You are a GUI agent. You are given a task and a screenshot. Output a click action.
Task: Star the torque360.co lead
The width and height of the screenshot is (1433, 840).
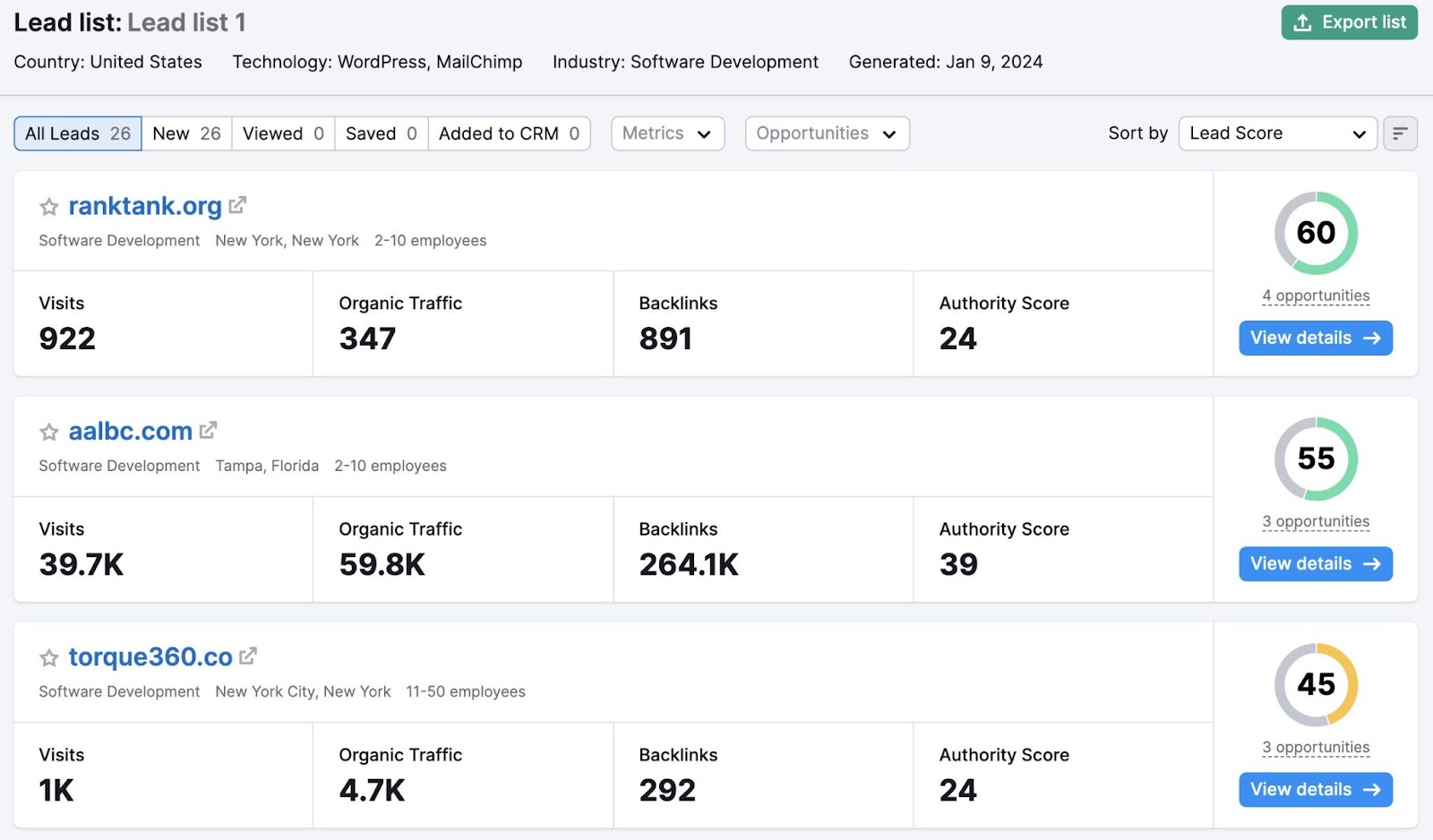[48, 657]
